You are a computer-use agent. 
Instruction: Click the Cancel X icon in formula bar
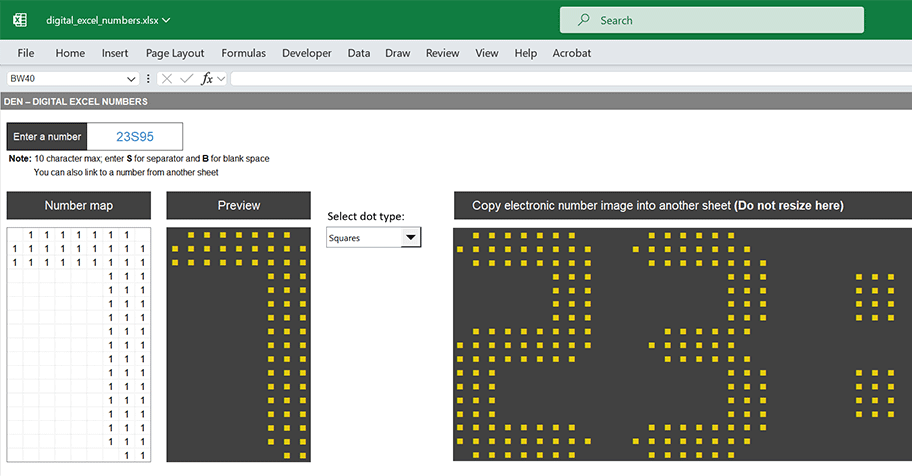coord(167,79)
